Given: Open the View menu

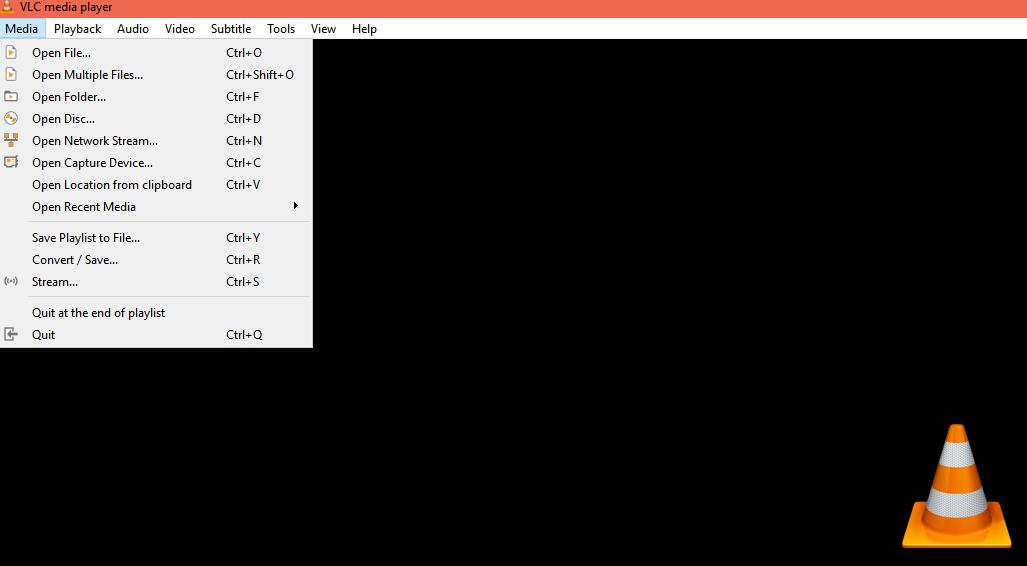Looking at the screenshot, I should 323,28.
